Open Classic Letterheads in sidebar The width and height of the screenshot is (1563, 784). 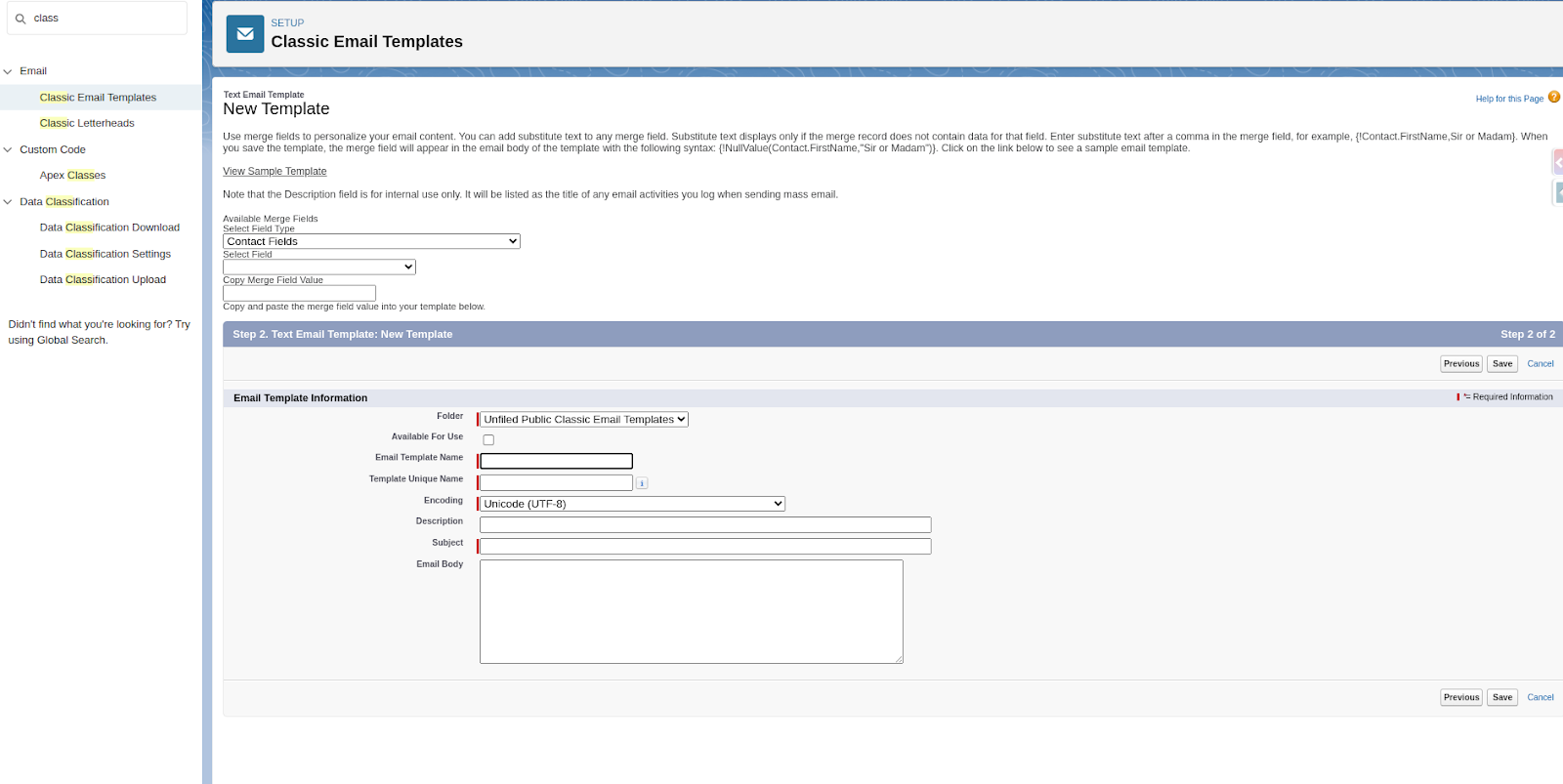click(x=87, y=123)
